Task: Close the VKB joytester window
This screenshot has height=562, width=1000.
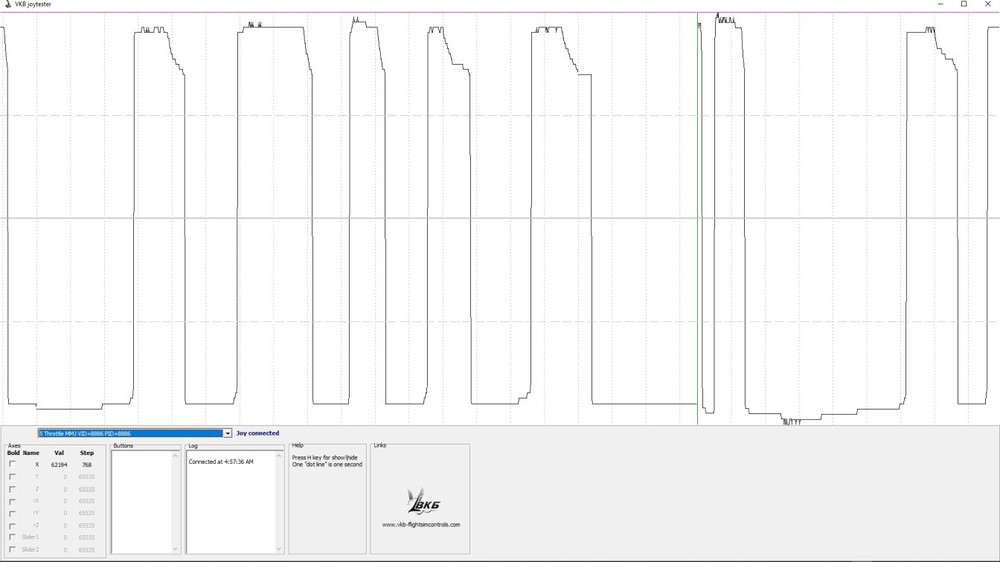Action: pyautogui.click(x=988, y=4)
